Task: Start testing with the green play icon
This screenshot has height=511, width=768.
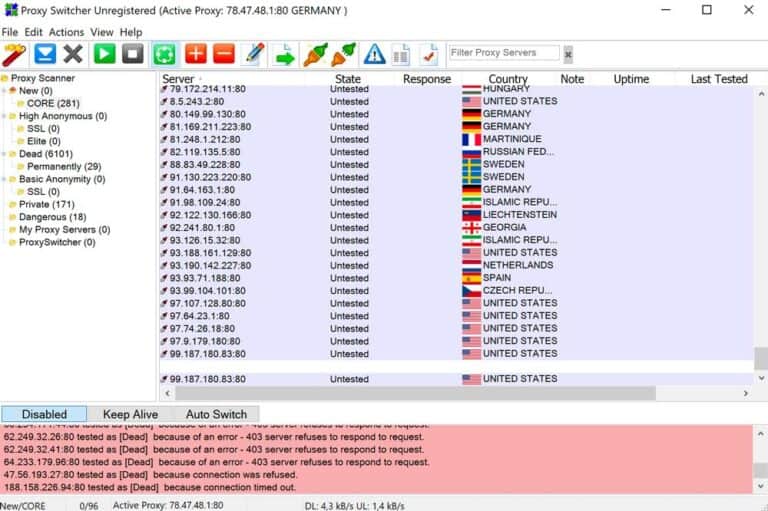Action: [104, 54]
